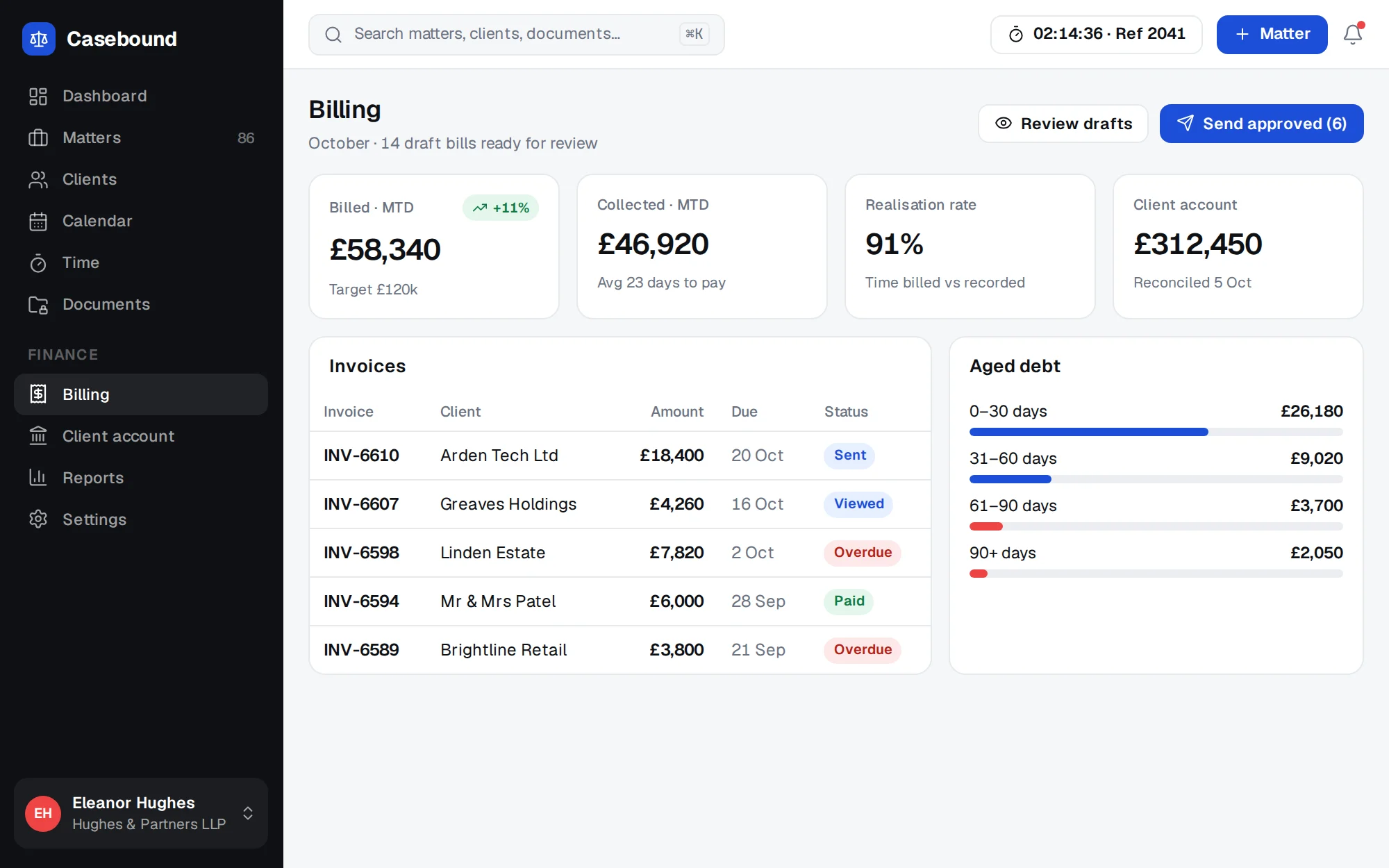Click the Viewed status badge
The height and width of the screenshot is (868, 1389).
click(x=858, y=504)
